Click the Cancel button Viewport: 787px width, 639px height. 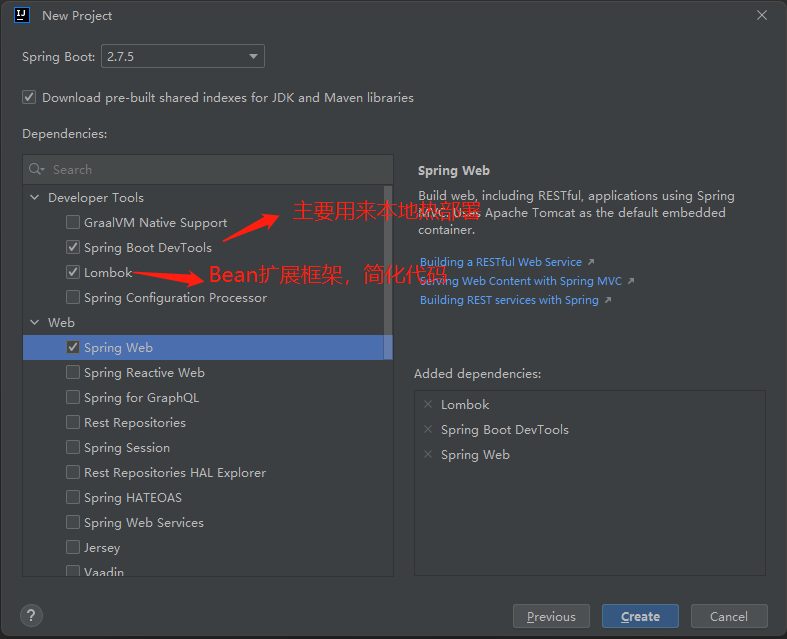[729, 616]
